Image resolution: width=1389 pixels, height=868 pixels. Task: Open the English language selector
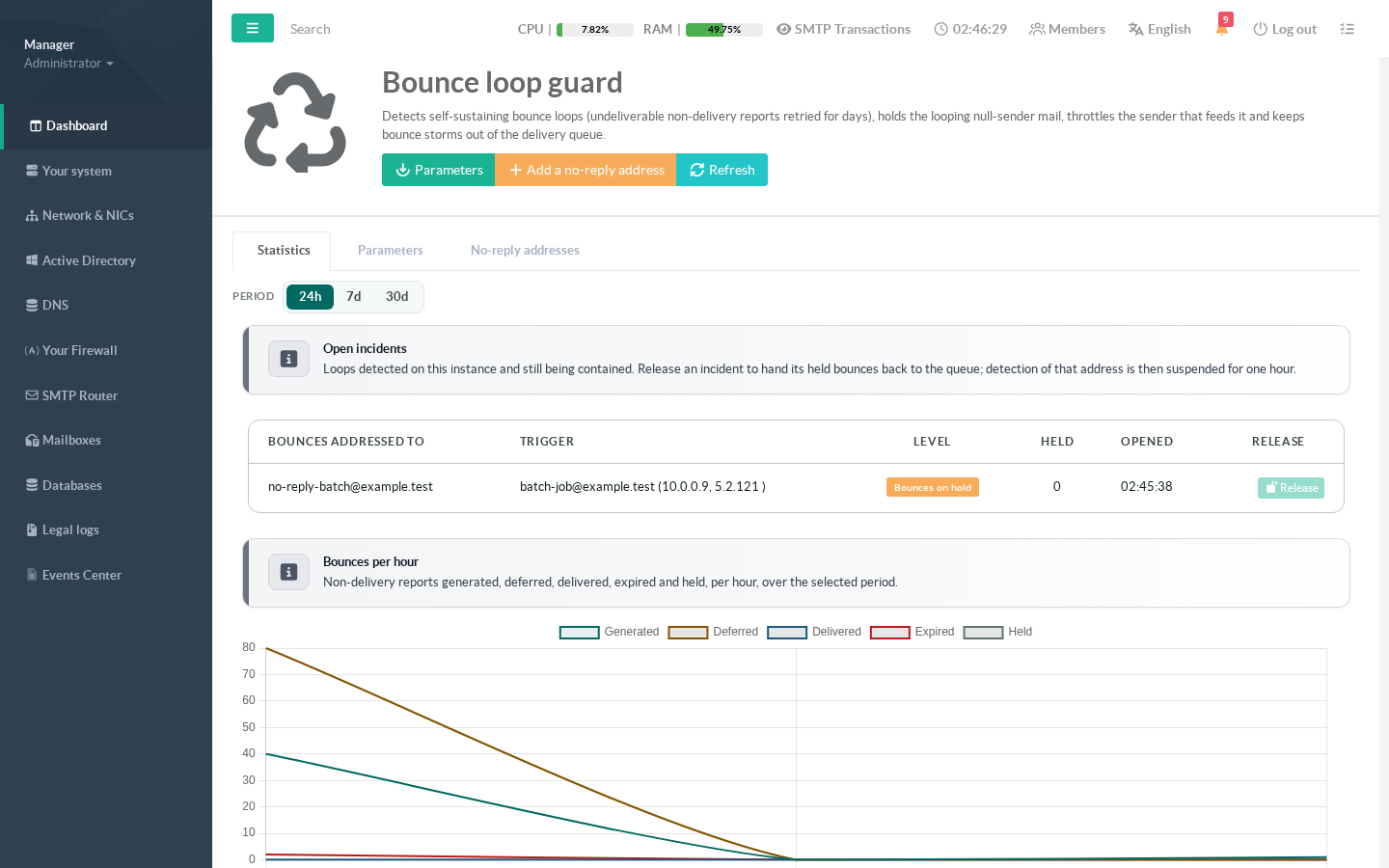(x=1159, y=29)
